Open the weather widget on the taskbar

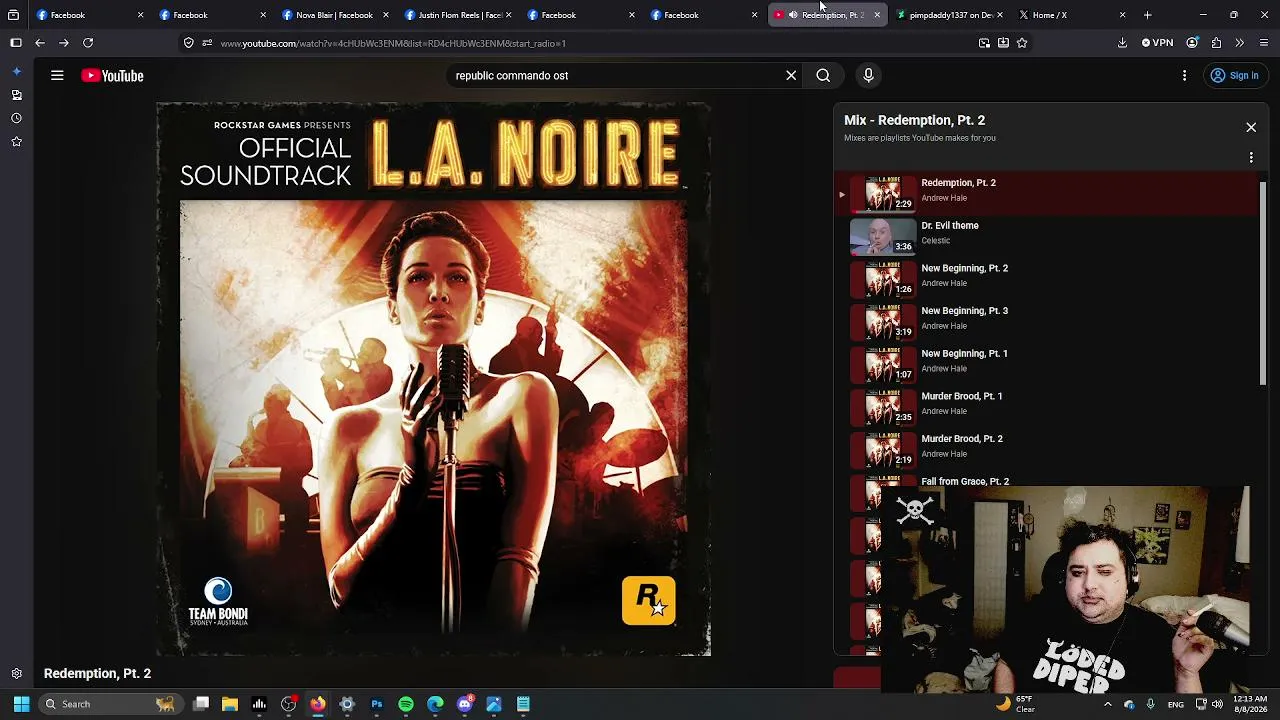[x=1015, y=704]
